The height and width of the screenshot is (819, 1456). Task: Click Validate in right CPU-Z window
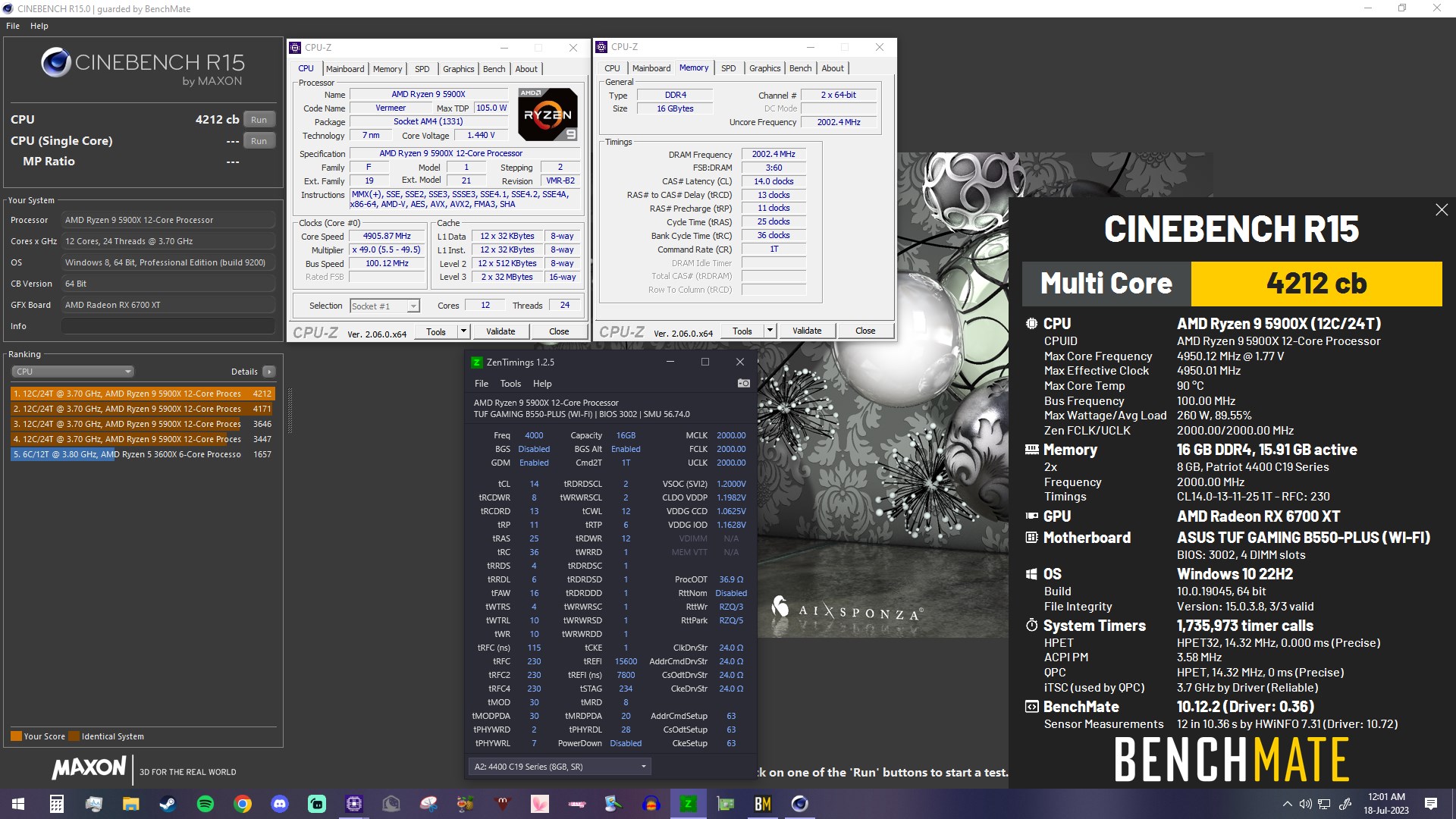pyautogui.click(x=807, y=331)
